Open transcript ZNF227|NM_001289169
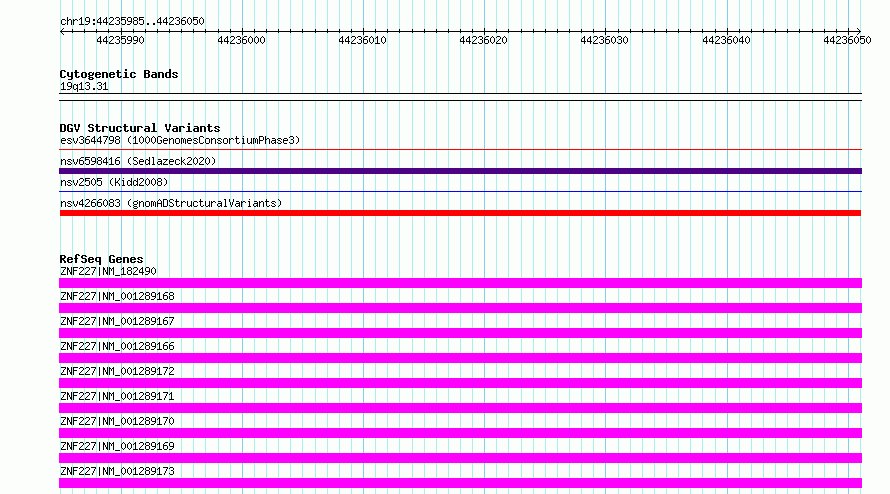Viewport: 890px width, 494px height. (117, 446)
